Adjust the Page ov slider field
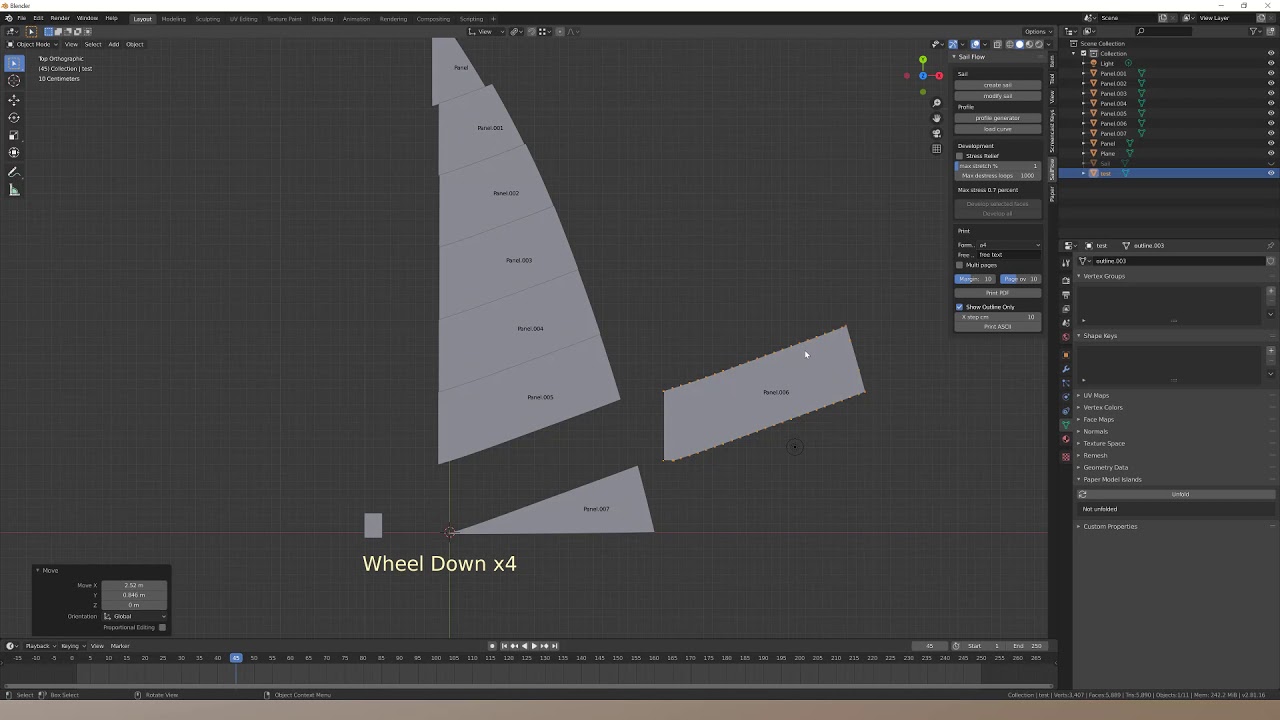This screenshot has width=1280, height=720. click(1020, 279)
